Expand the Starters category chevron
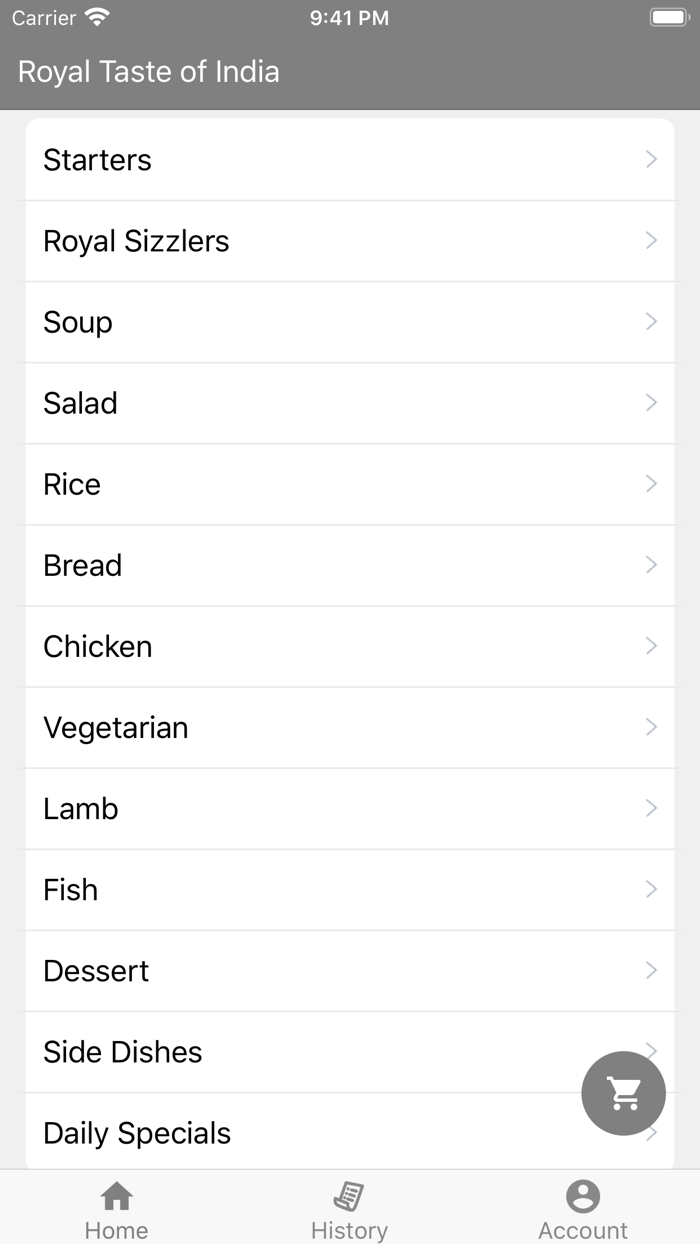700x1244 pixels. coord(651,159)
